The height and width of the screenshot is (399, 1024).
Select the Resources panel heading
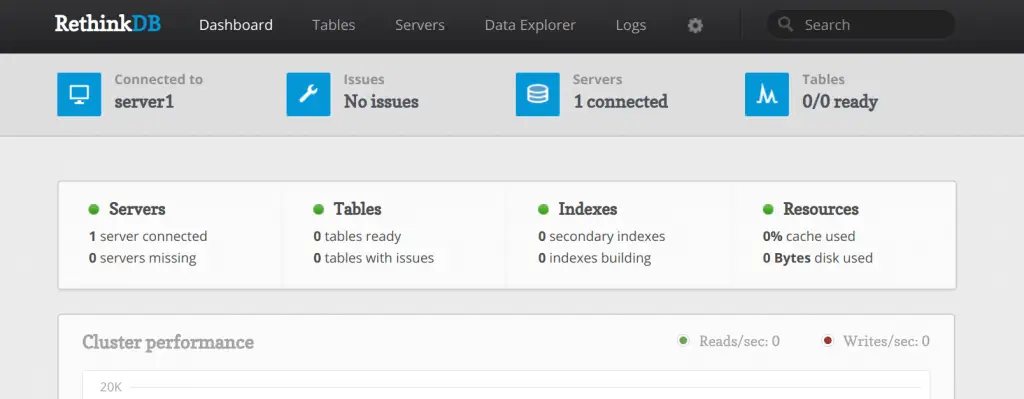(821, 209)
